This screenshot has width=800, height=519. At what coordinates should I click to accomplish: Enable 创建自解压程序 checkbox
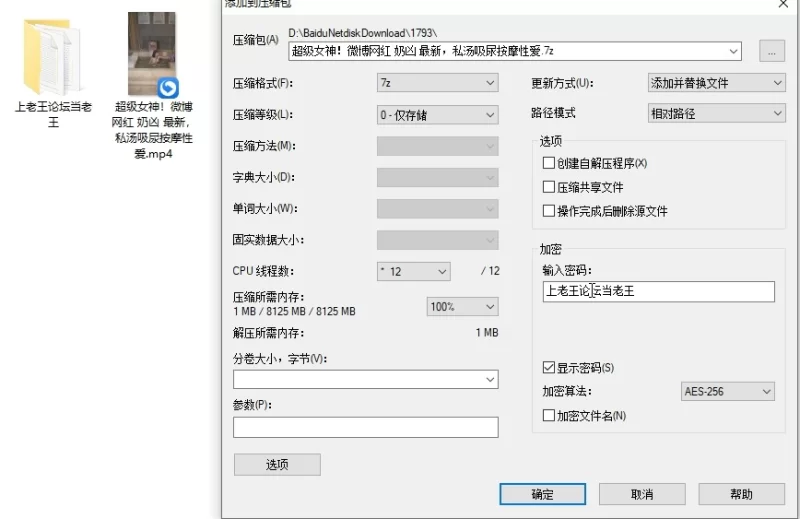tap(548, 163)
